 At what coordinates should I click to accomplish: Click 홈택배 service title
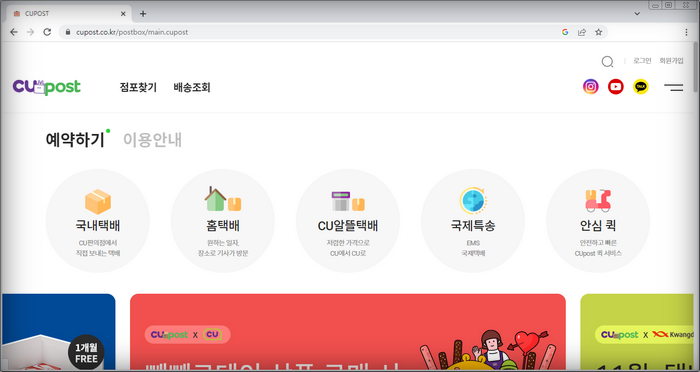(x=223, y=226)
